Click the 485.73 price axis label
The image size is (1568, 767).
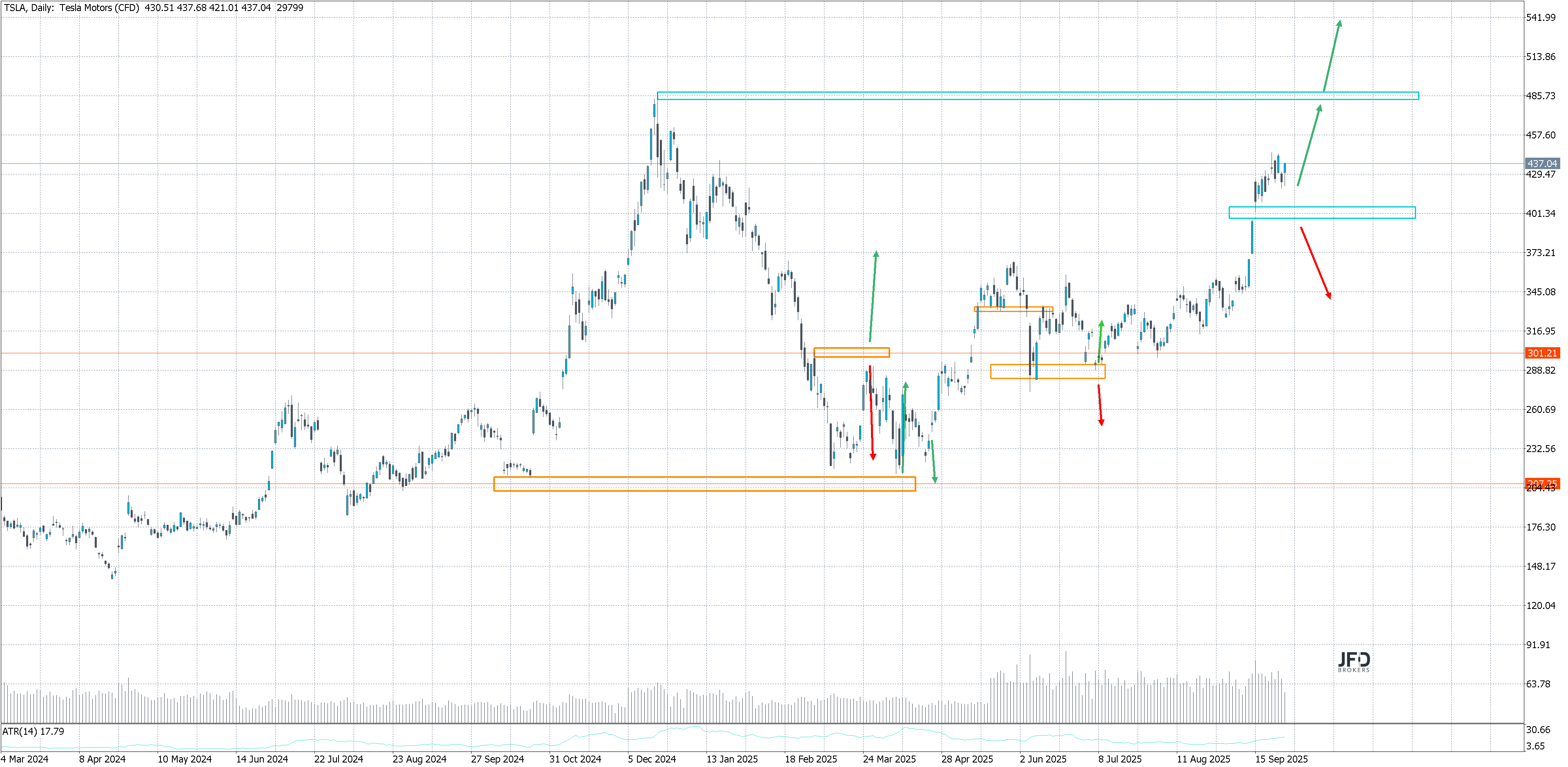click(1541, 96)
